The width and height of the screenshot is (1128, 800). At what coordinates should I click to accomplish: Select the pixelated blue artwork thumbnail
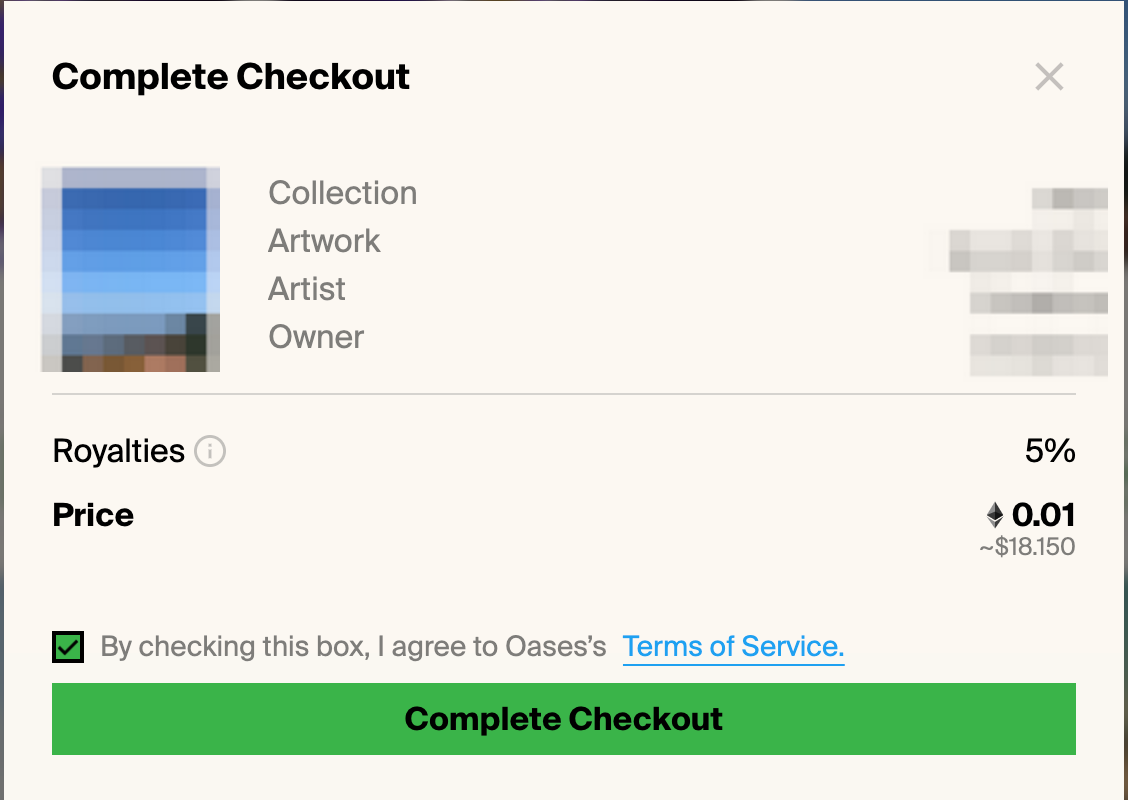(131, 270)
